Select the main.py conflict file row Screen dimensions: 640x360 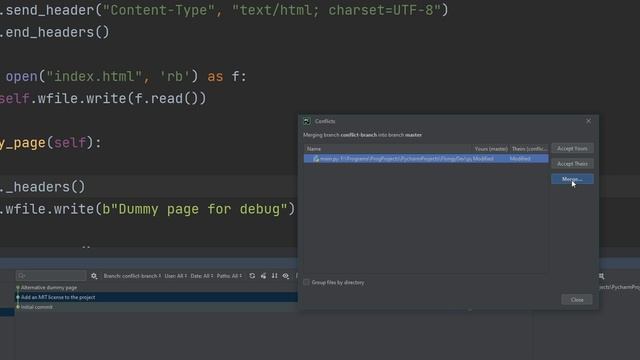tap(426, 158)
